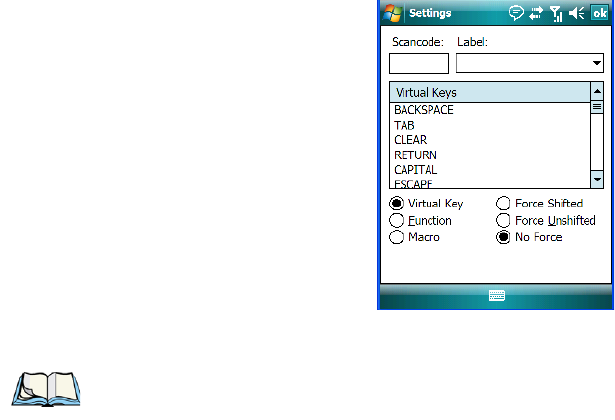This screenshot has height=420, width=615.
Task: Show the on-screen keyboard icon
Action: [x=497, y=295]
